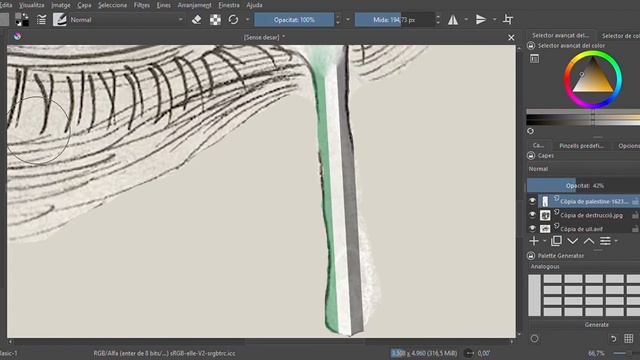This screenshot has height=360, width=640.
Task: Open the blending mode Normal dropdown in the toolbar
Action: [127, 20]
